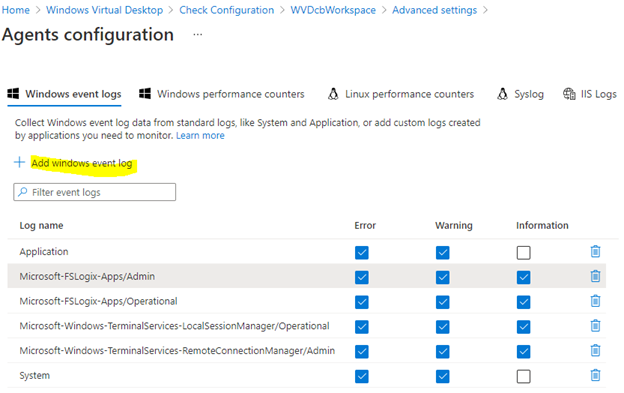Switch to the Syslog tab
Viewport: 624px width, 393px height.
point(520,94)
